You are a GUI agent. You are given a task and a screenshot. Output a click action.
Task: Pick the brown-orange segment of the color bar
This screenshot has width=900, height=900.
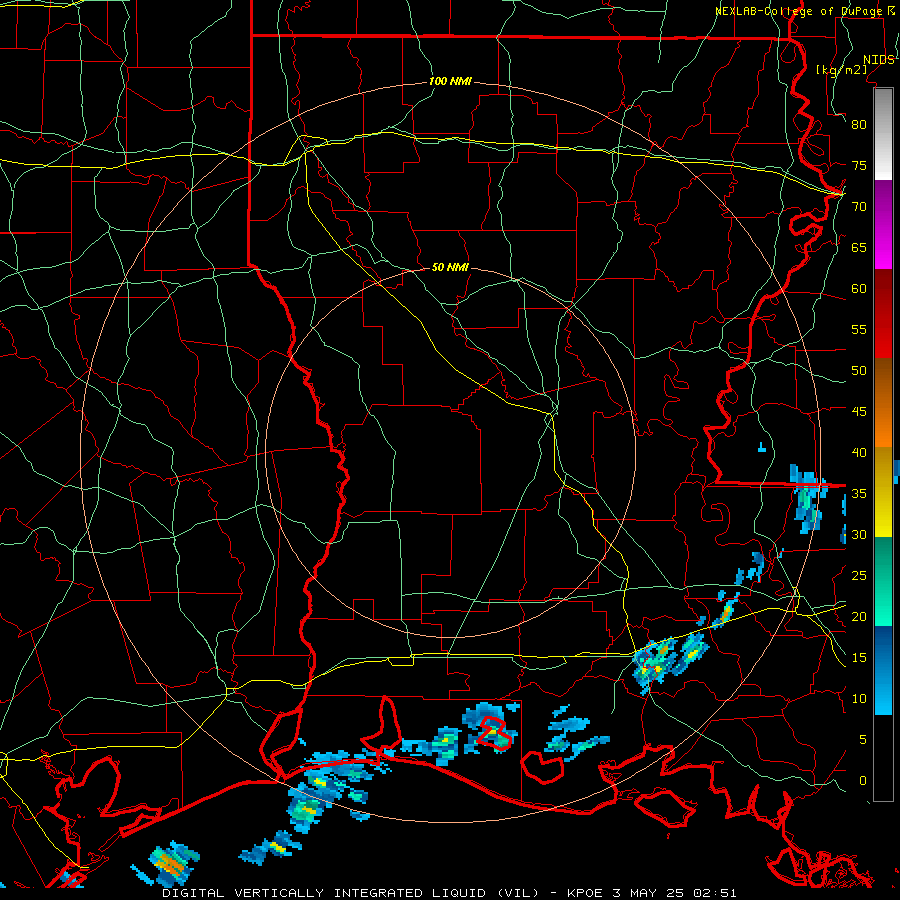[x=884, y=403]
